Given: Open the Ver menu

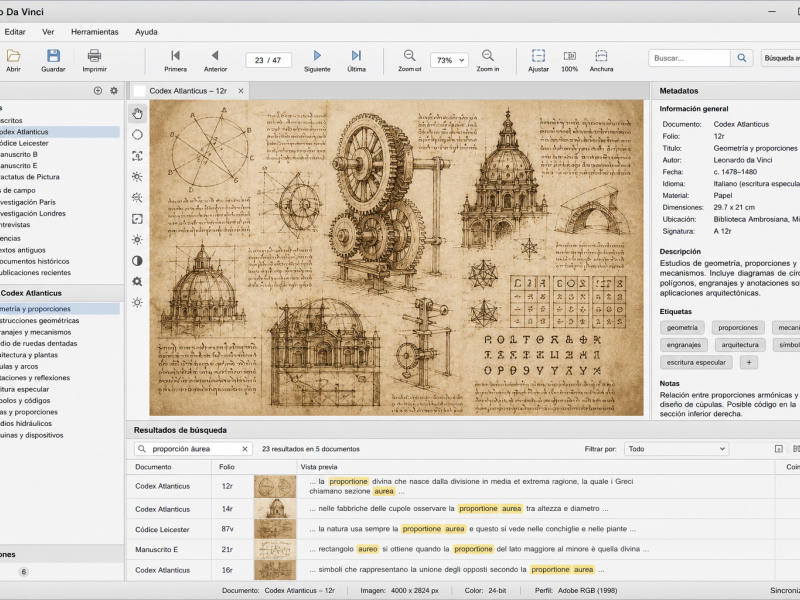Looking at the screenshot, I should tap(48, 32).
